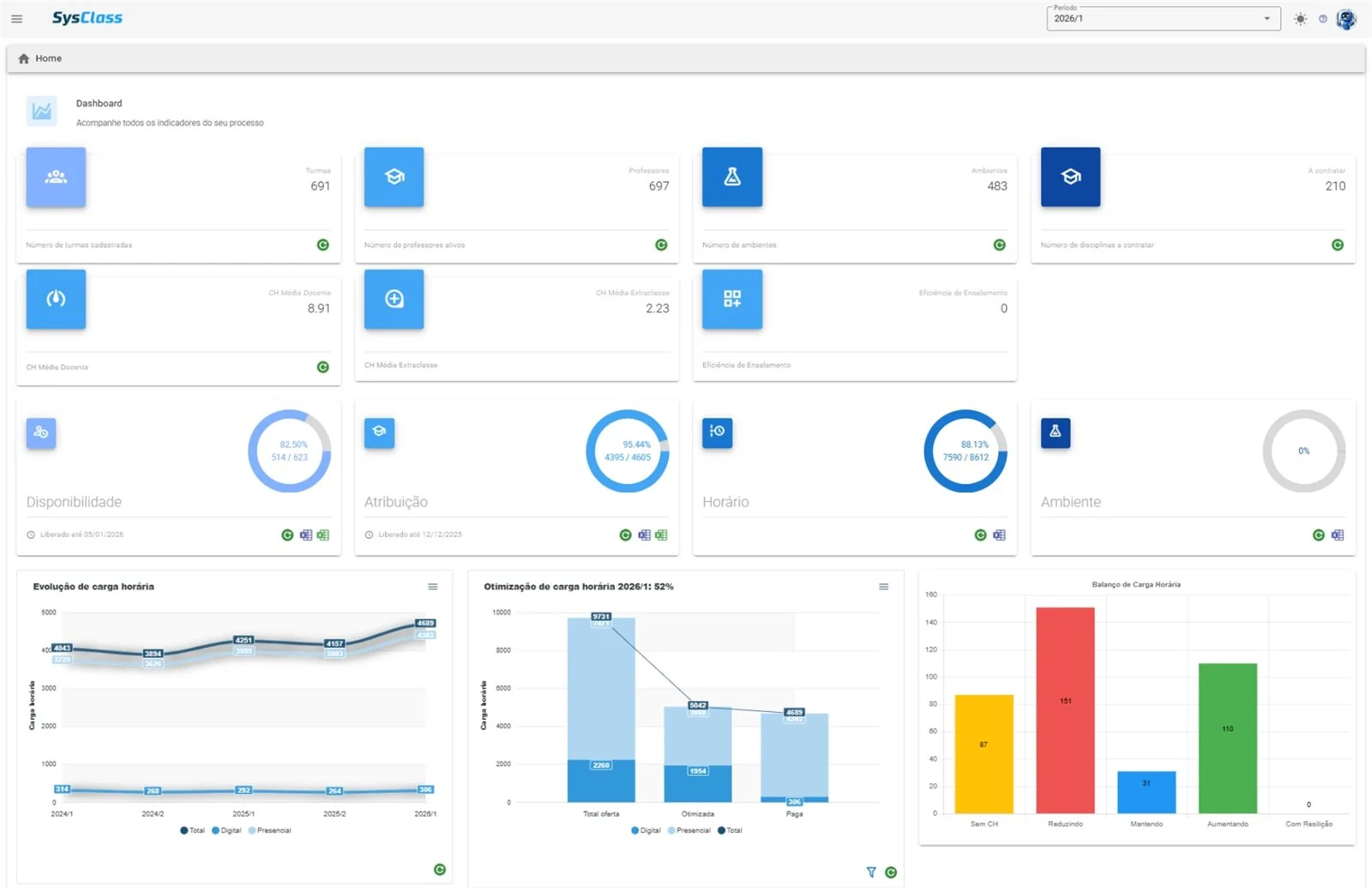This screenshot has width=1372, height=888.
Task: Refresh the Horário card
Action: (x=981, y=535)
